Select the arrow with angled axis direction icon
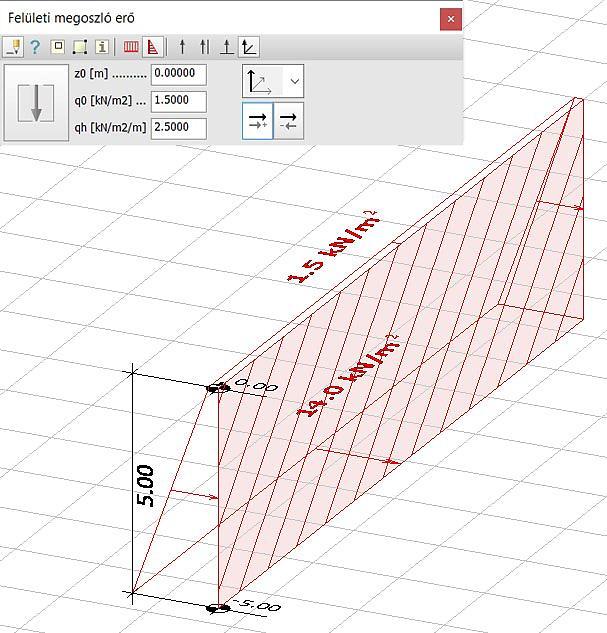This screenshot has width=607, height=633. point(249,47)
